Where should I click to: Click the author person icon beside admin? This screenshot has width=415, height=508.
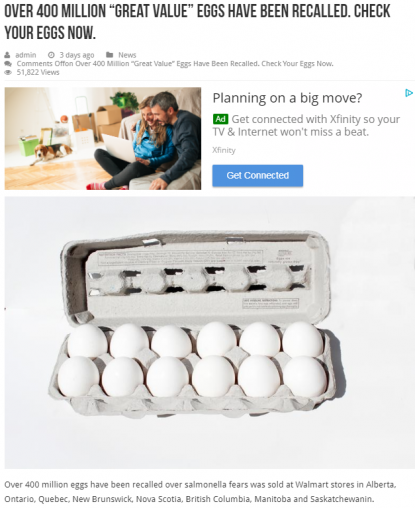pos(7,55)
